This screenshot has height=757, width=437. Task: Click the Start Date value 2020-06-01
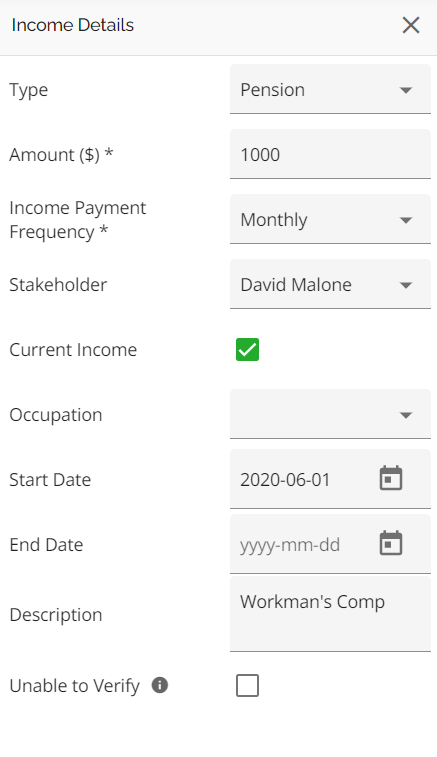(285, 480)
